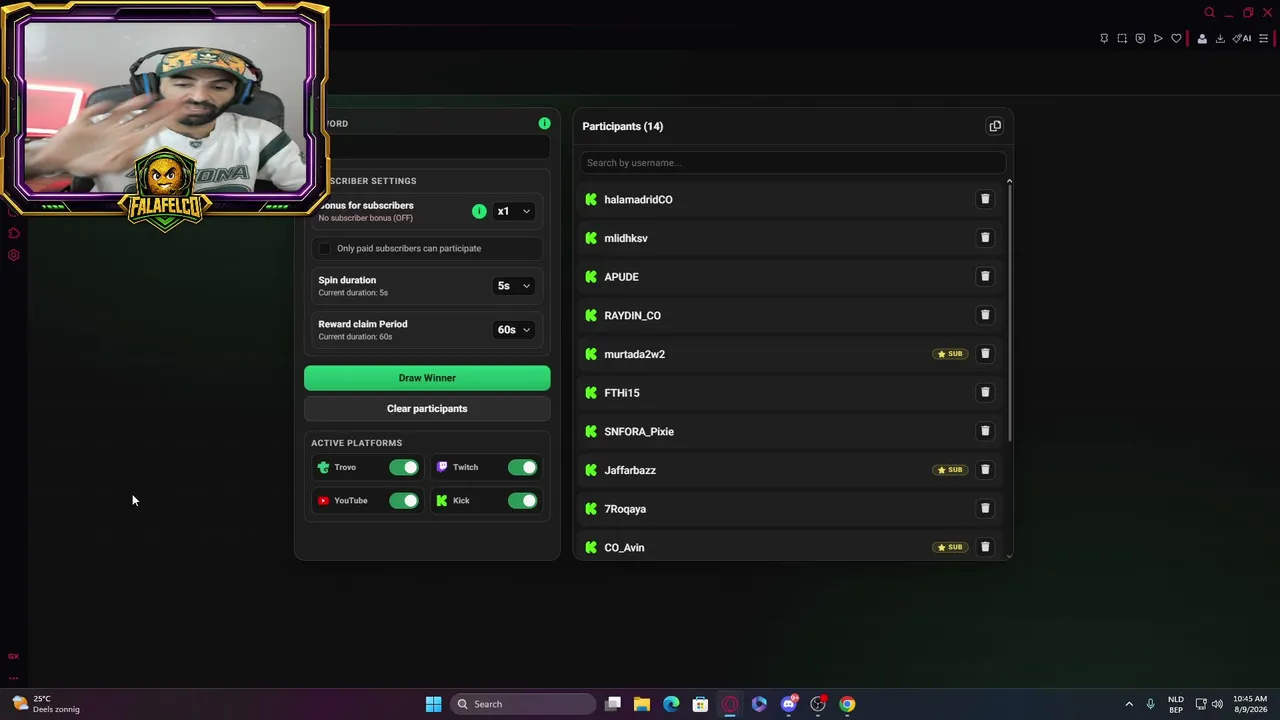The image size is (1280, 720).
Task: Click the participants list scrollbar
Action: point(1009,310)
